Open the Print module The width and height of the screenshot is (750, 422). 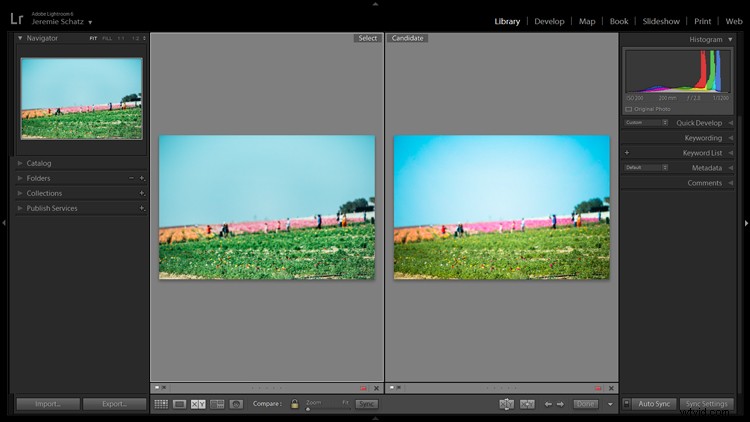pos(703,22)
